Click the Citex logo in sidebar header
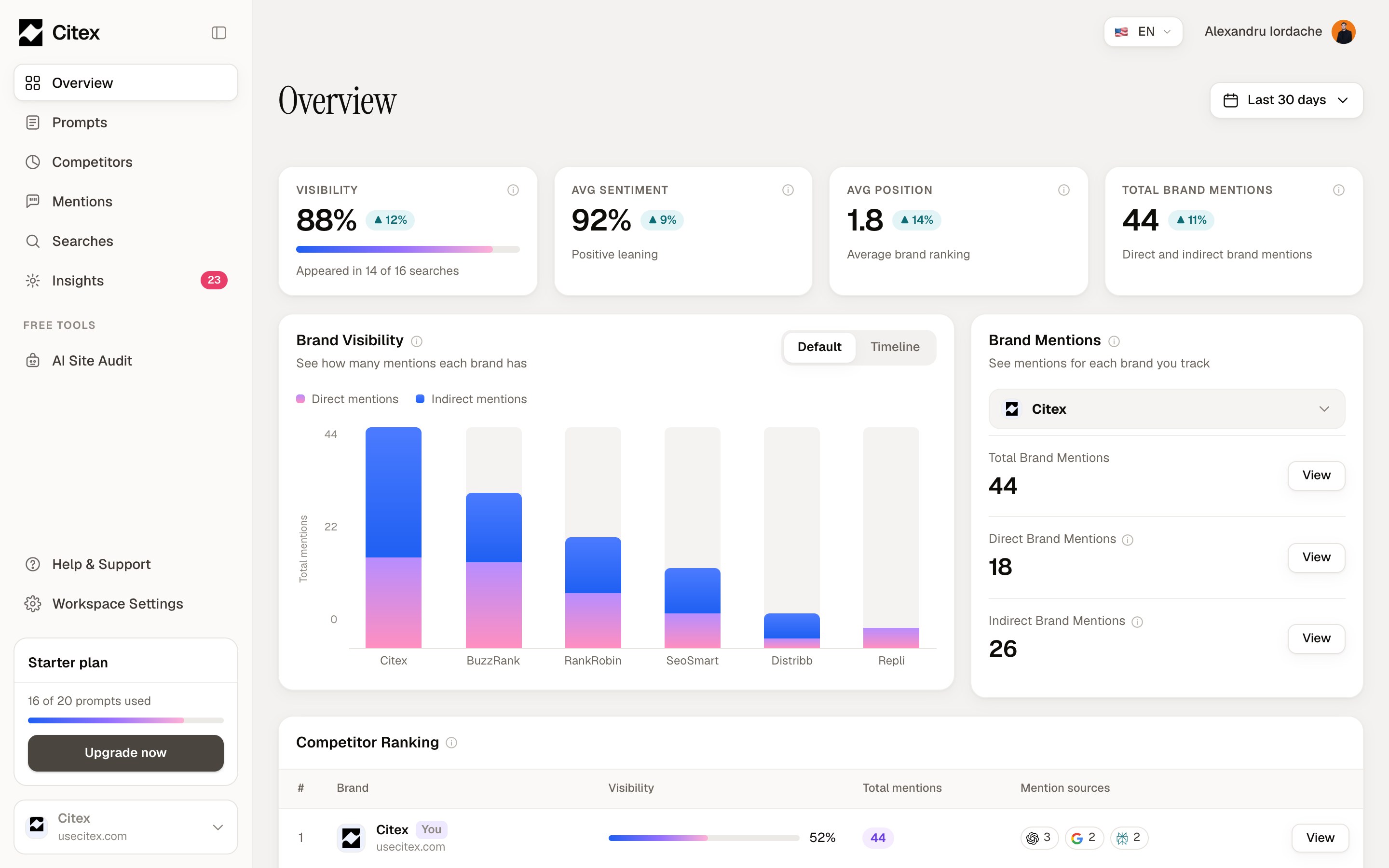1389x868 pixels. point(59,33)
